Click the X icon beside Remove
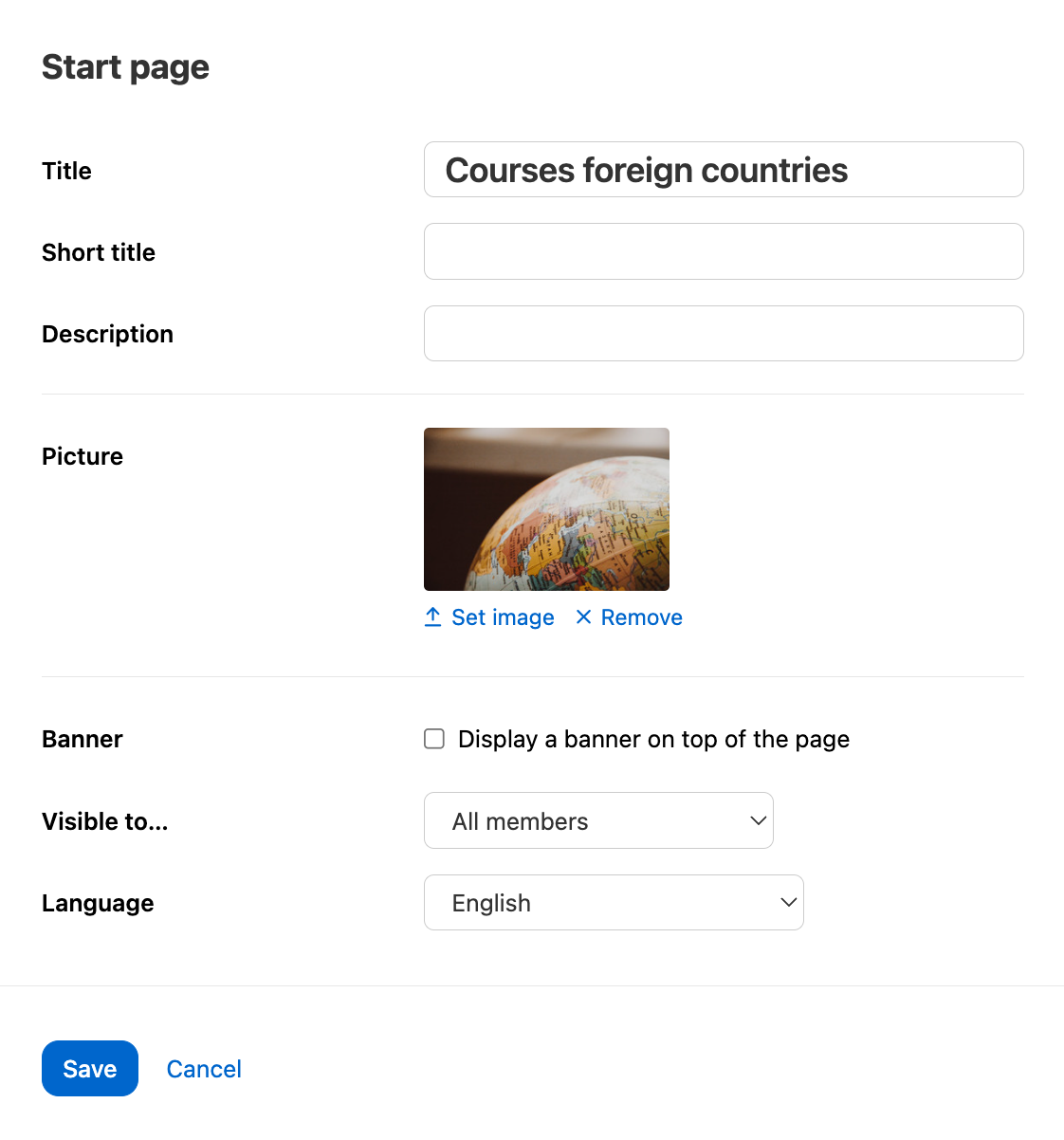The image size is (1064, 1140). [x=583, y=617]
